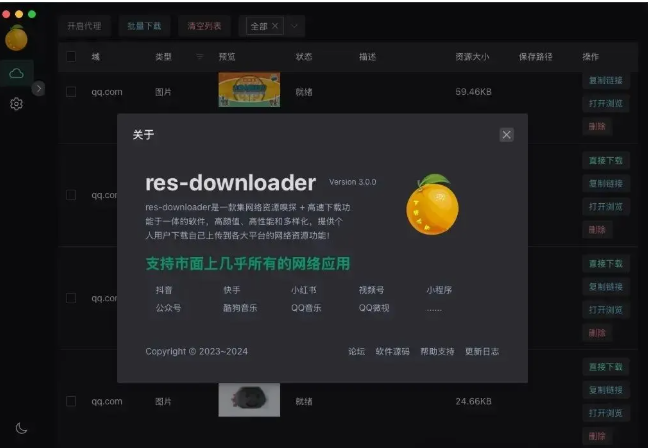Open the preview thumbnail of the 24.66KB image
This screenshot has width=648, height=448.
249,400
